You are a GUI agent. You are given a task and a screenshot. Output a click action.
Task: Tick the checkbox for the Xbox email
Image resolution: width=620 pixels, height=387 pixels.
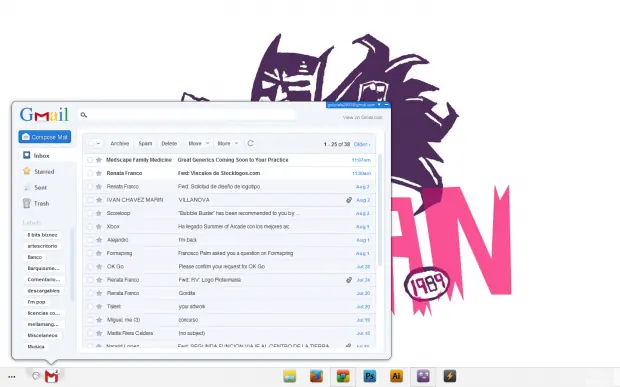click(x=90, y=227)
